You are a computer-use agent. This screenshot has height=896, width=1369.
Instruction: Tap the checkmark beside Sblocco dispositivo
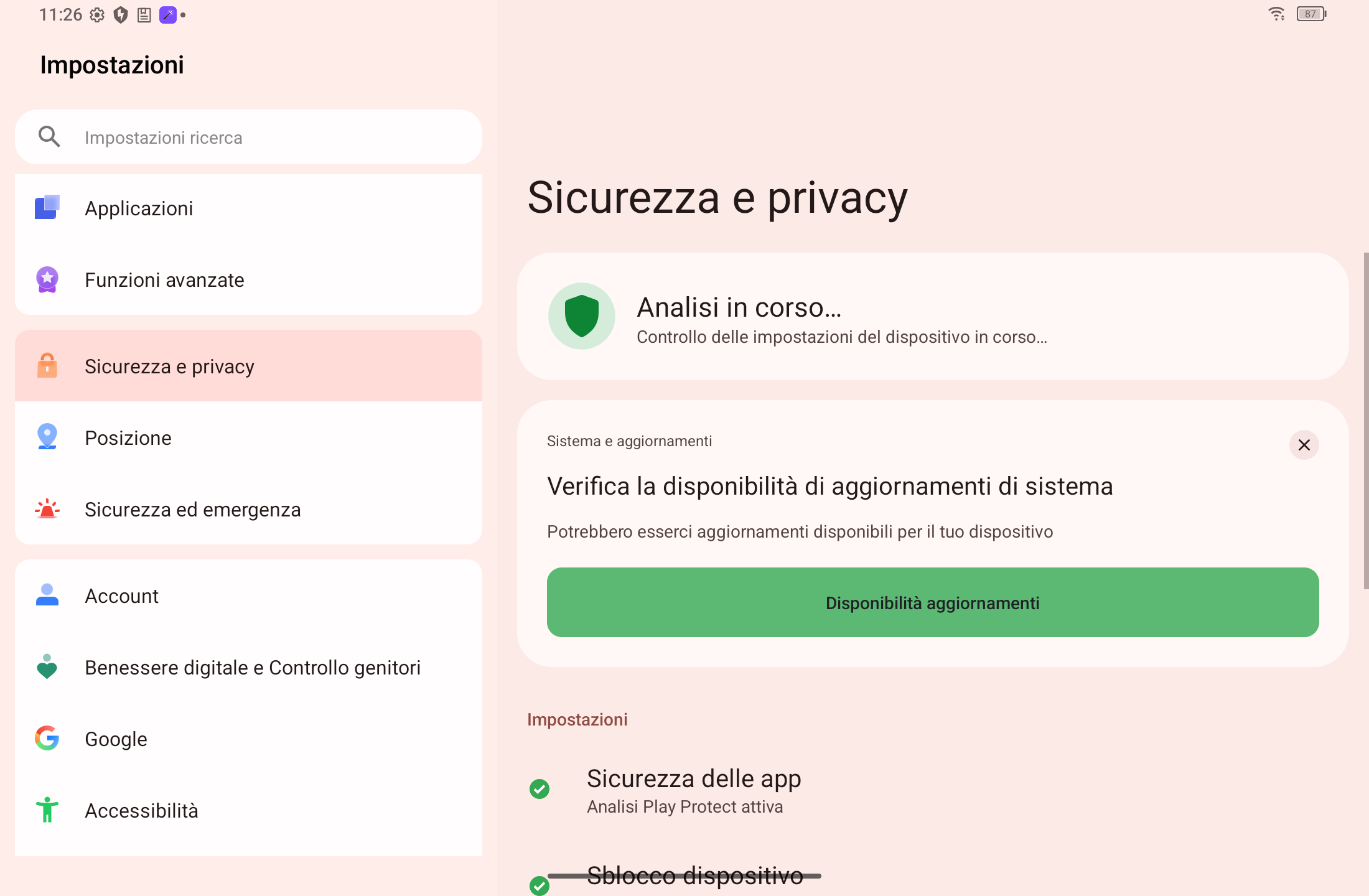tap(540, 885)
